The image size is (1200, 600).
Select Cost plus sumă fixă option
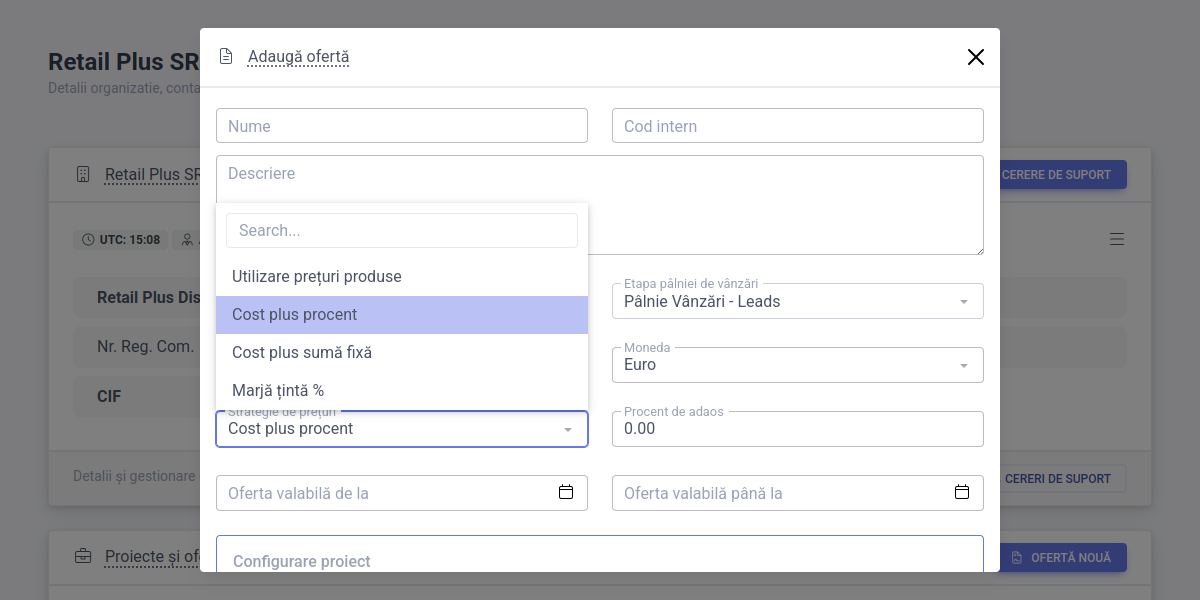302,353
